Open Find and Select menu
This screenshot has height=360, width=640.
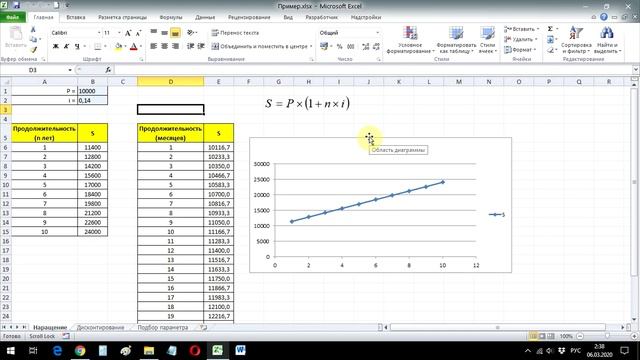point(607,40)
